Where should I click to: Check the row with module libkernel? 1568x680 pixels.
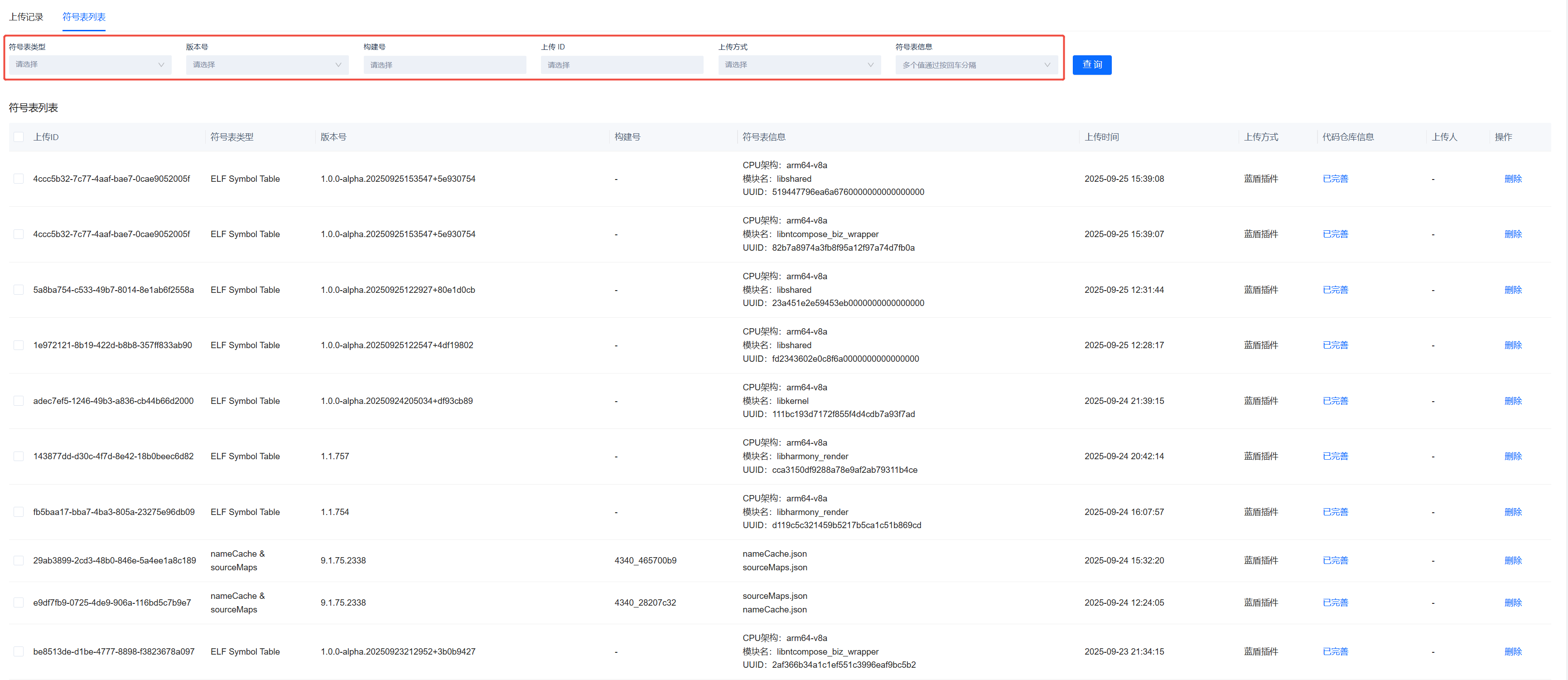pyautogui.click(x=19, y=401)
